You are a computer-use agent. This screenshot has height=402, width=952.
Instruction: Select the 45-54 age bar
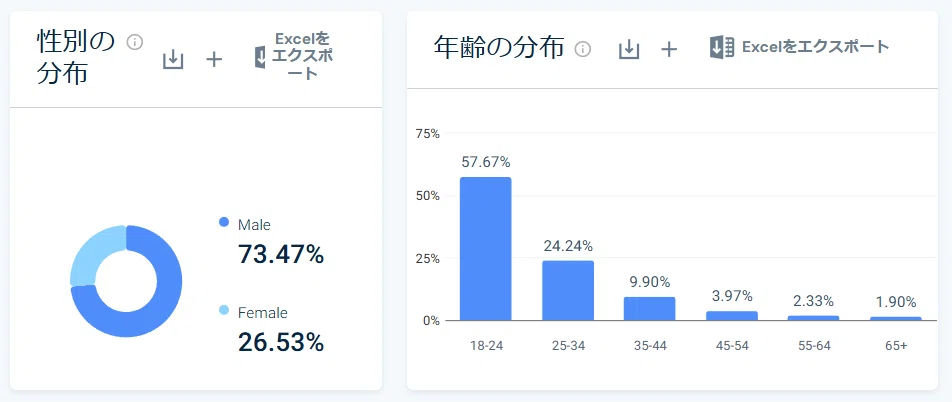(732, 316)
